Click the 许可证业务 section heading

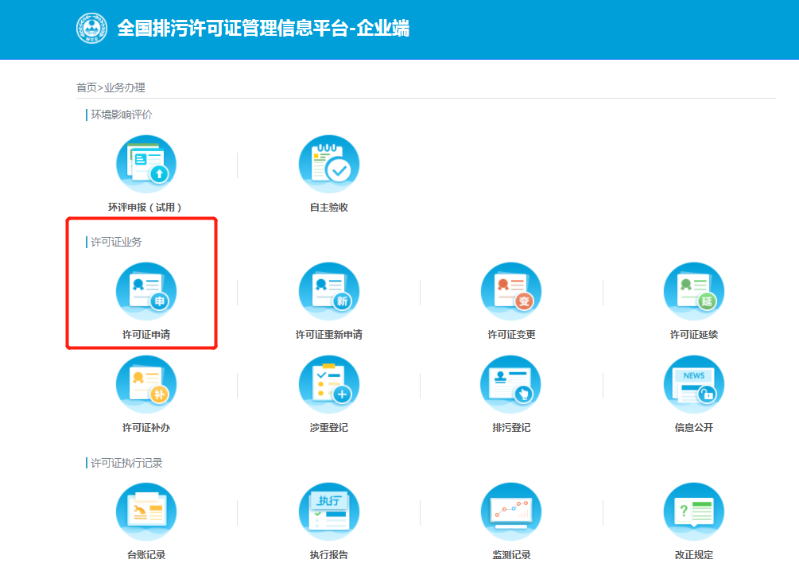(x=117, y=242)
